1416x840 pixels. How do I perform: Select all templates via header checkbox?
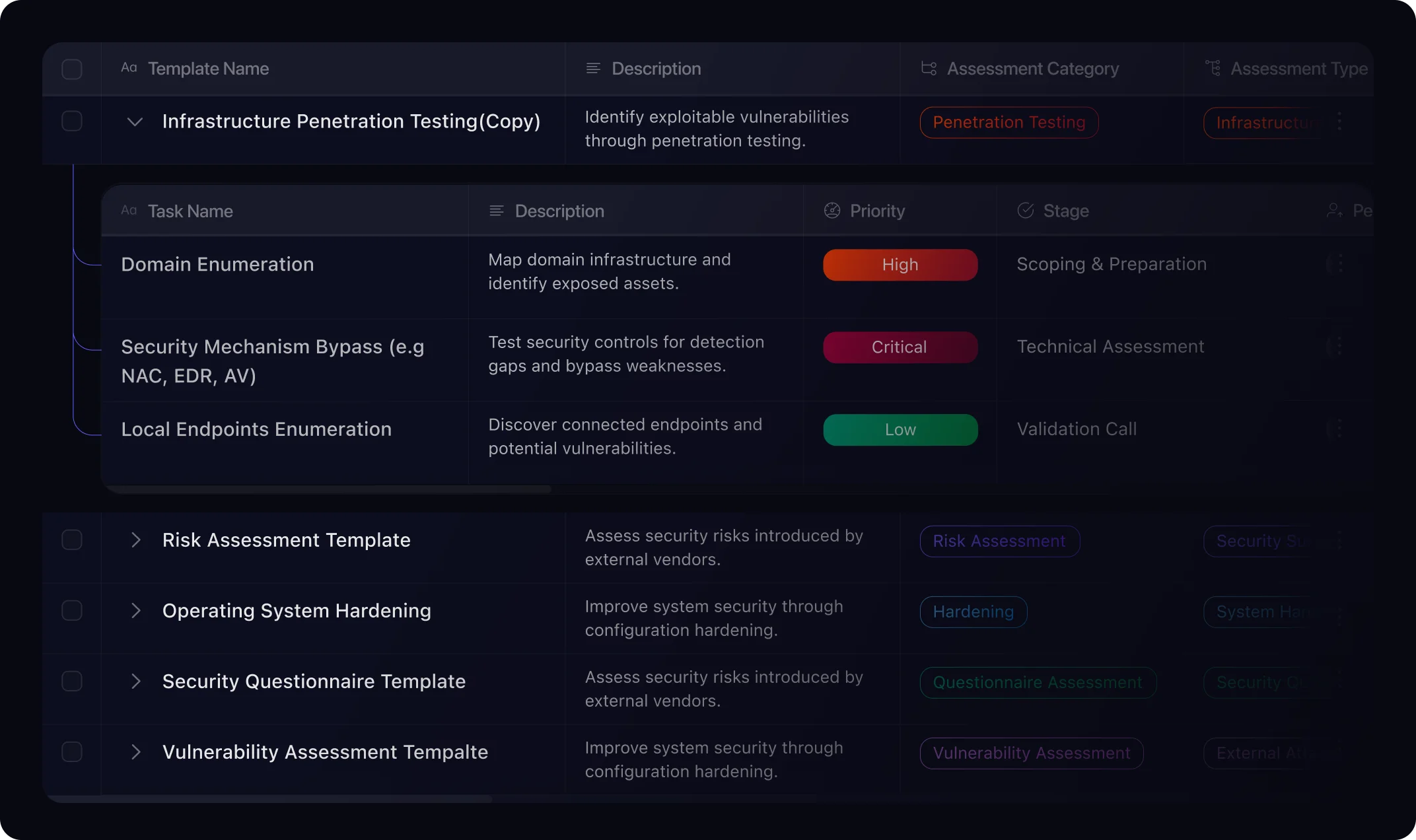click(72, 69)
